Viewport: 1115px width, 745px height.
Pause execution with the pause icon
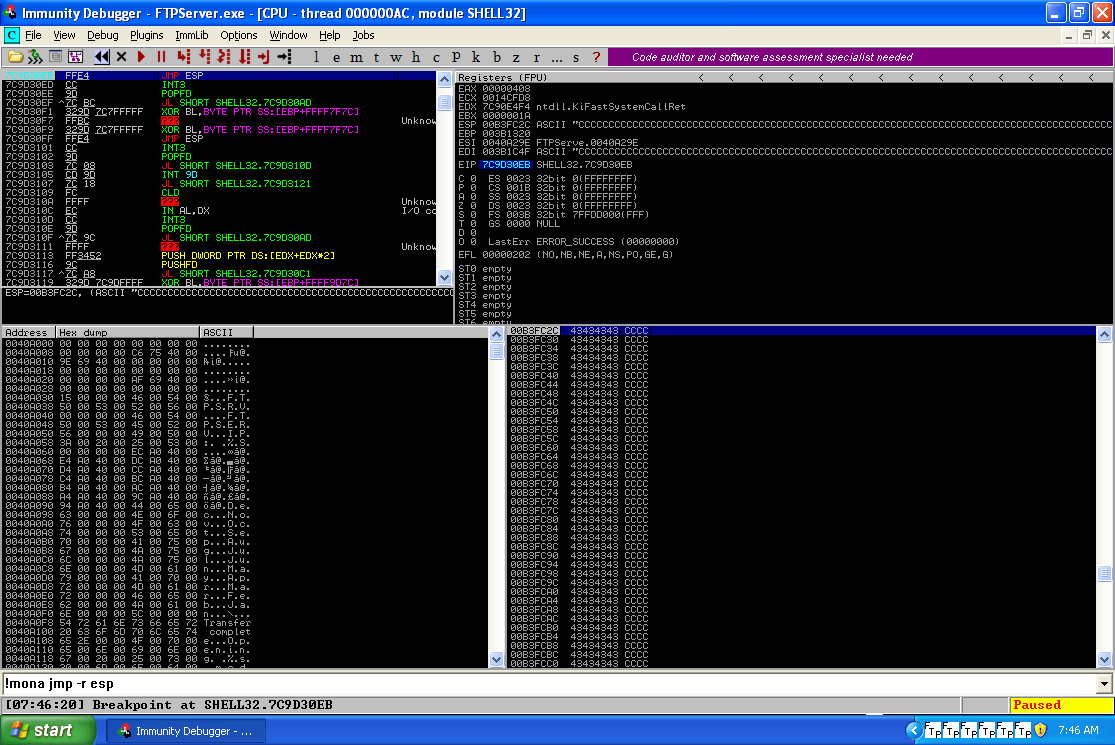click(x=161, y=57)
